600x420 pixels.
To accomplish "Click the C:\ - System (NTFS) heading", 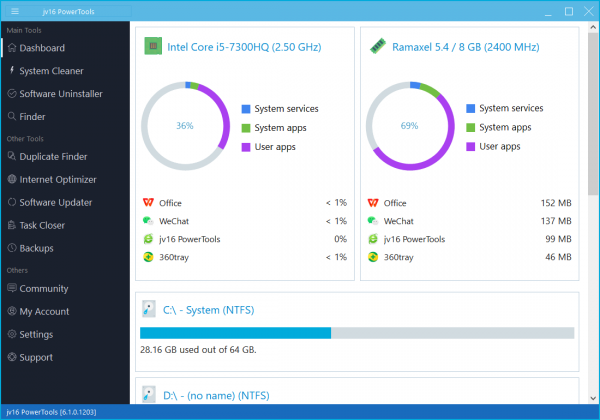I will (x=209, y=310).
